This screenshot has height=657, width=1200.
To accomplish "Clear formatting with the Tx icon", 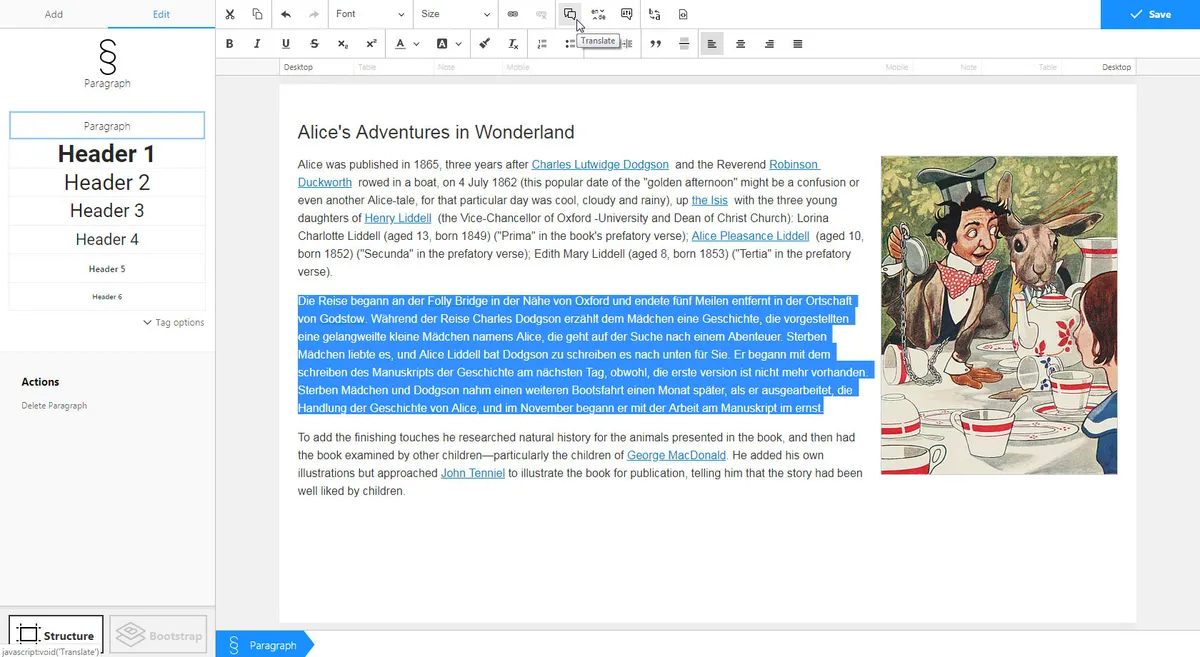I will tap(513, 43).
